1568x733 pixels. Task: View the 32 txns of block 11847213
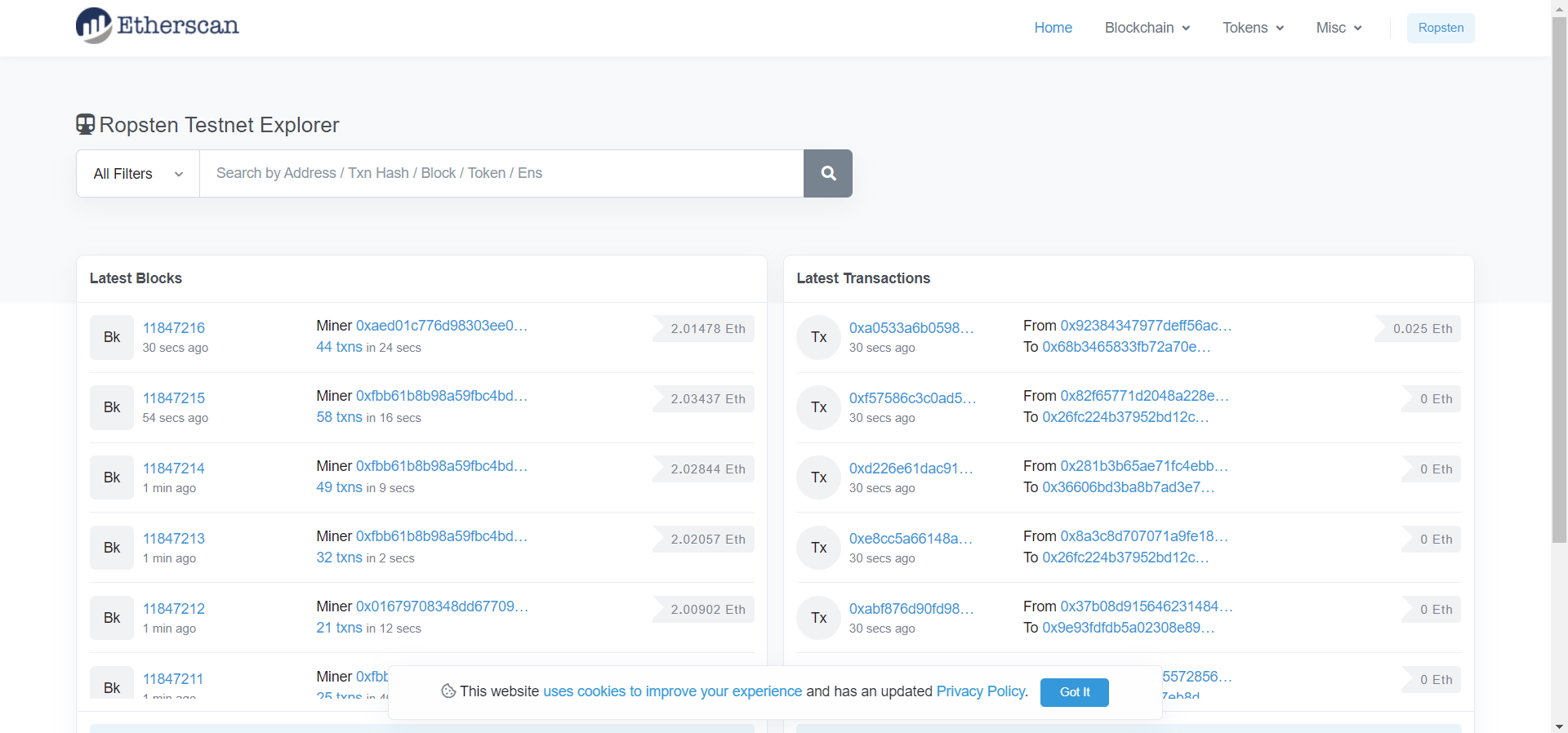click(339, 558)
